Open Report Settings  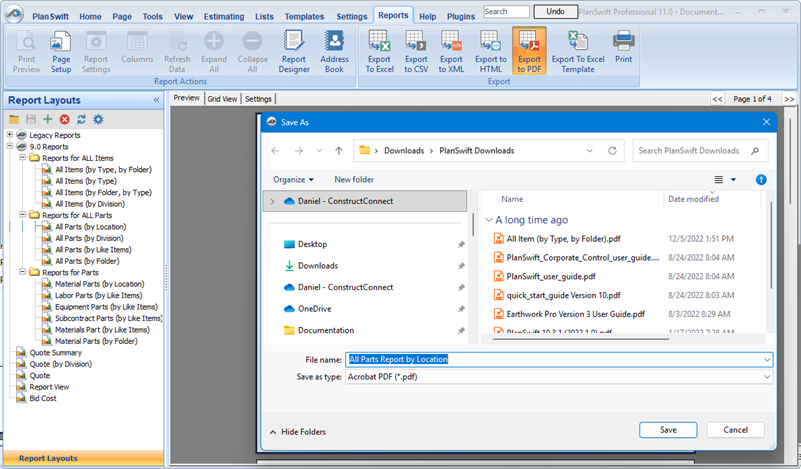(96, 52)
